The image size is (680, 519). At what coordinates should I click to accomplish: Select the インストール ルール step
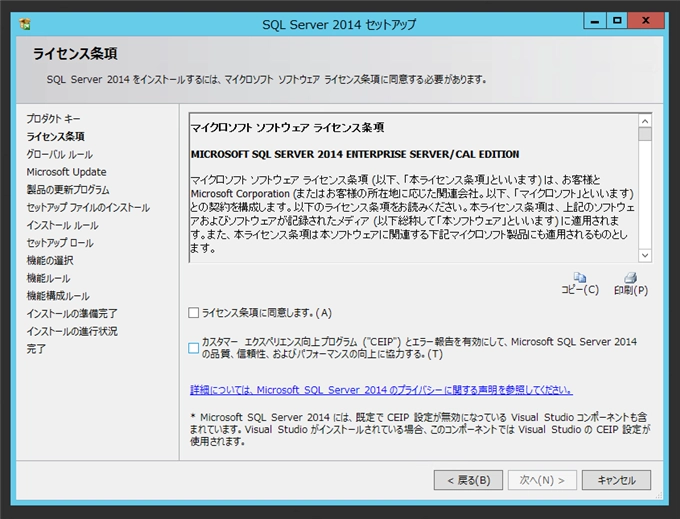(x=62, y=225)
